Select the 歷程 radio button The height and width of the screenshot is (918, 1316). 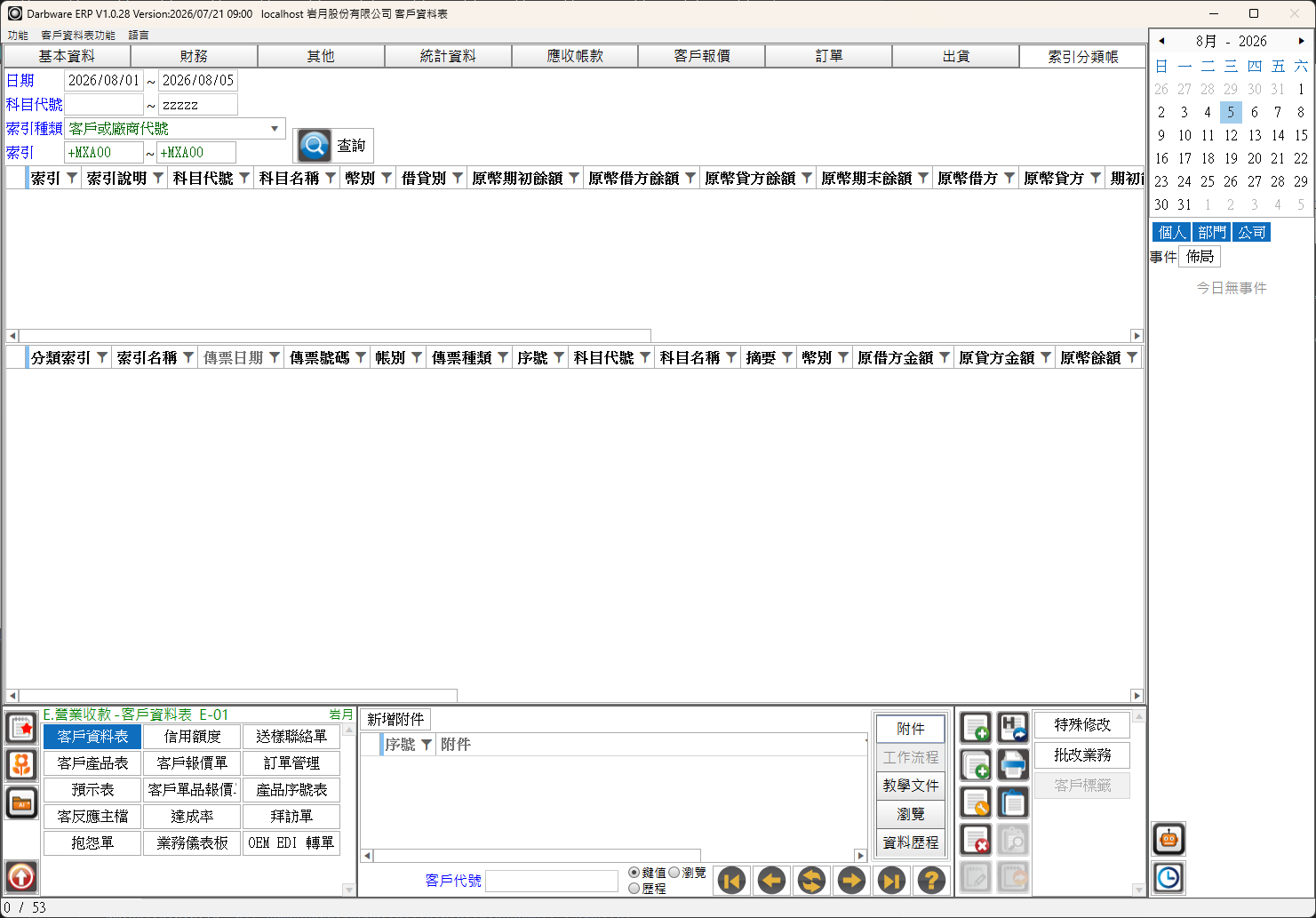click(634, 888)
